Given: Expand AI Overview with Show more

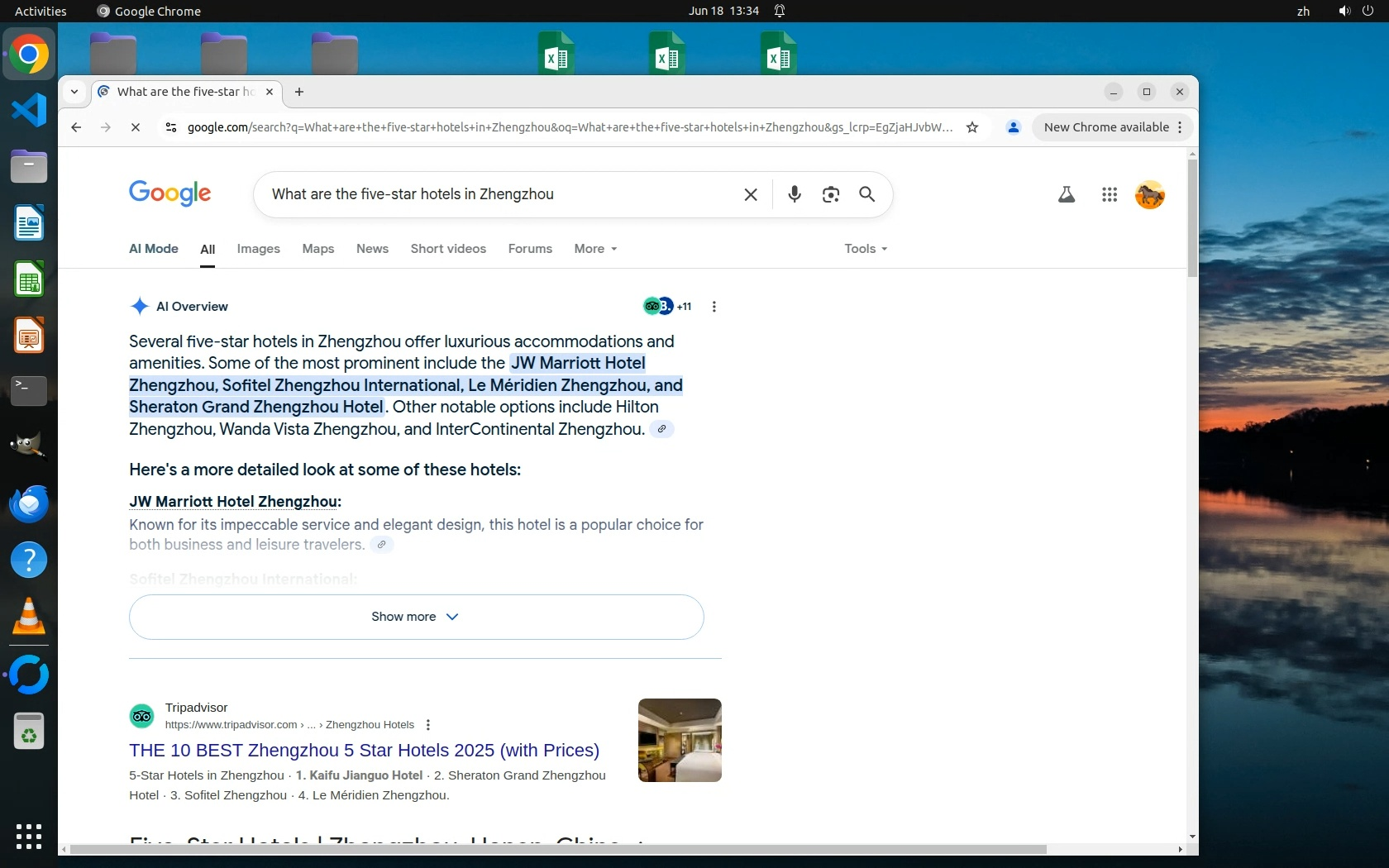Looking at the screenshot, I should (416, 617).
